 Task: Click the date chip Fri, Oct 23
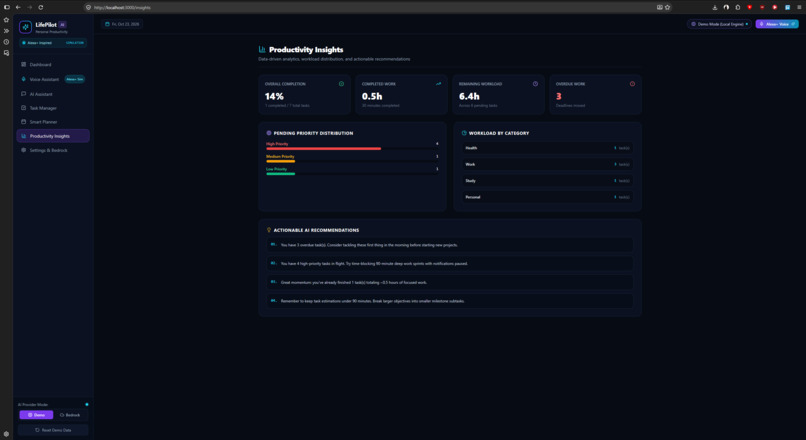(x=122, y=24)
